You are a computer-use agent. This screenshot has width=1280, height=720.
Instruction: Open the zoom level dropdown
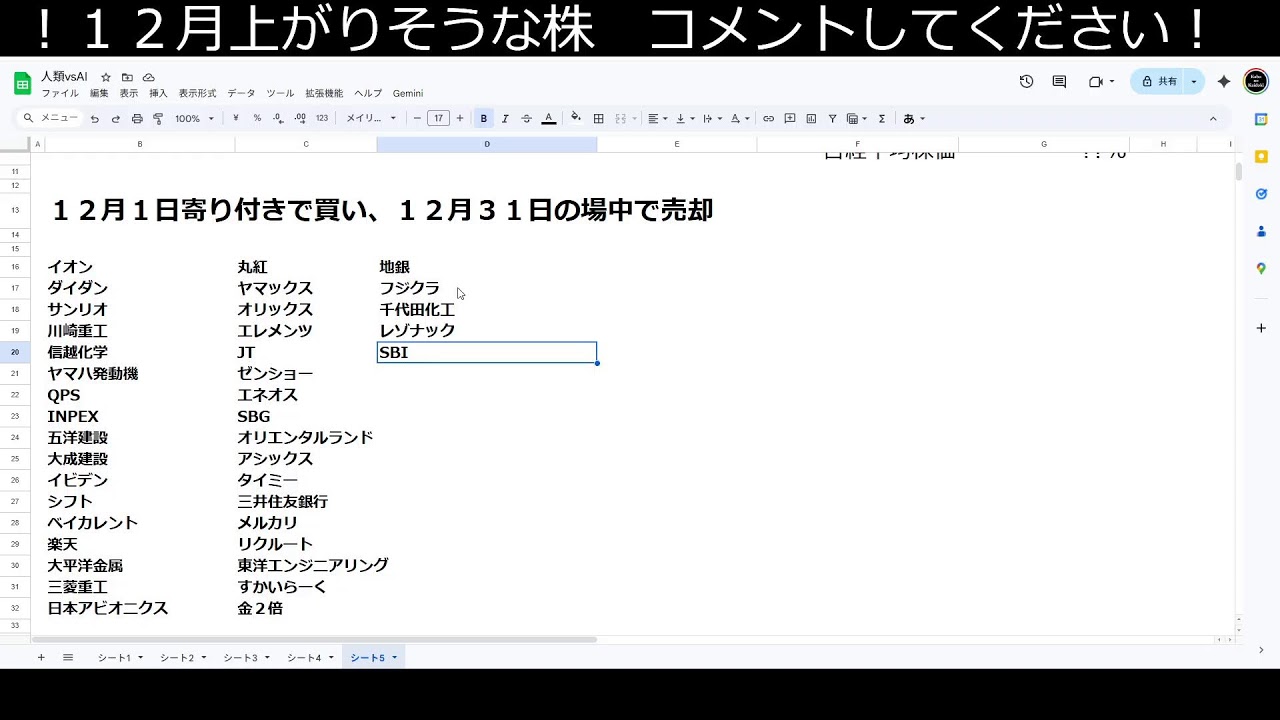pyautogui.click(x=195, y=118)
